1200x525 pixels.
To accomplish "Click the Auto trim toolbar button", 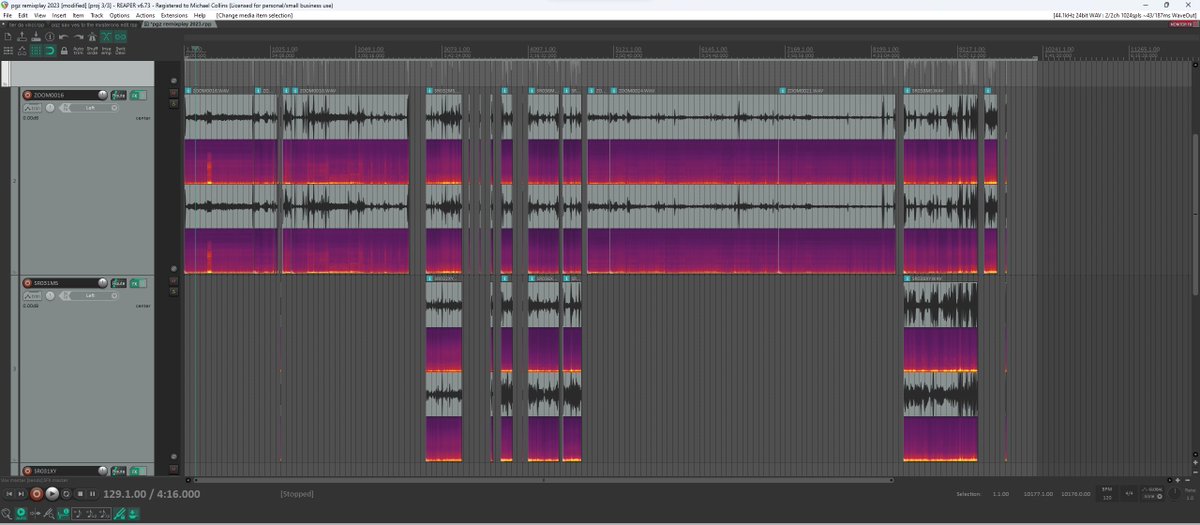I will click(78, 51).
